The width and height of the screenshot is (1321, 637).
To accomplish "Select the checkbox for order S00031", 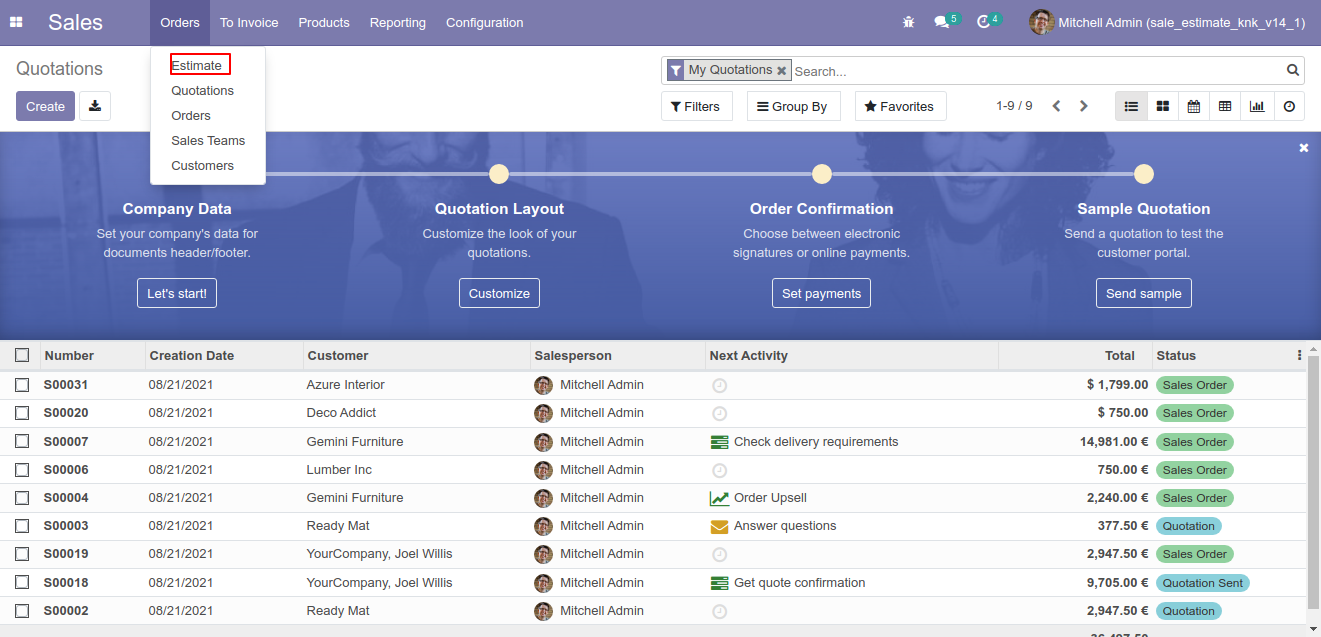I will [22, 385].
